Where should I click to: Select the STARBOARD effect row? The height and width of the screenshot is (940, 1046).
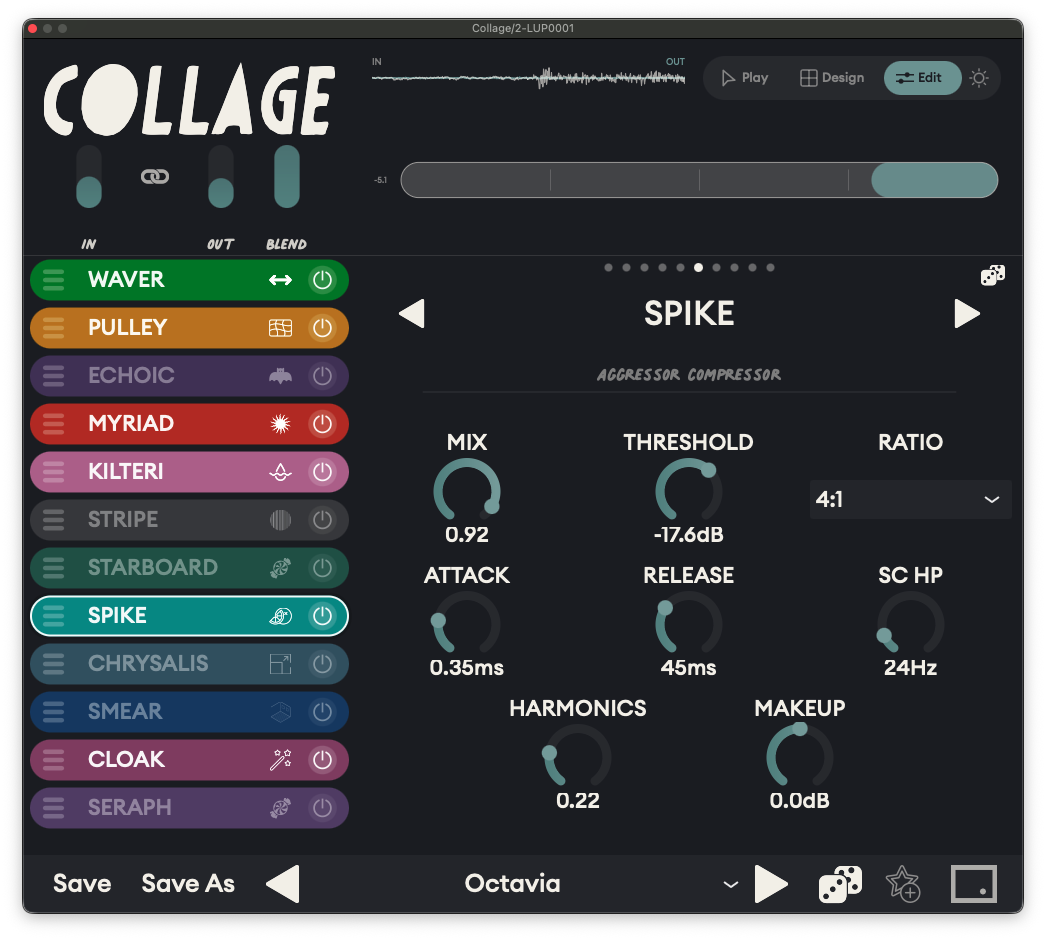click(189, 568)
